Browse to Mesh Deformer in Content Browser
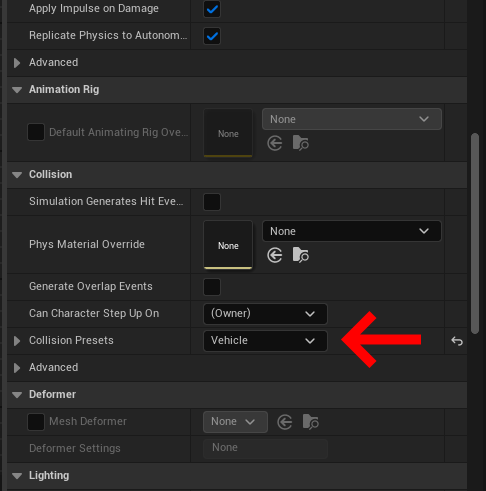The height and width of the screenshot is (491, 486). (x=311, y=422)
